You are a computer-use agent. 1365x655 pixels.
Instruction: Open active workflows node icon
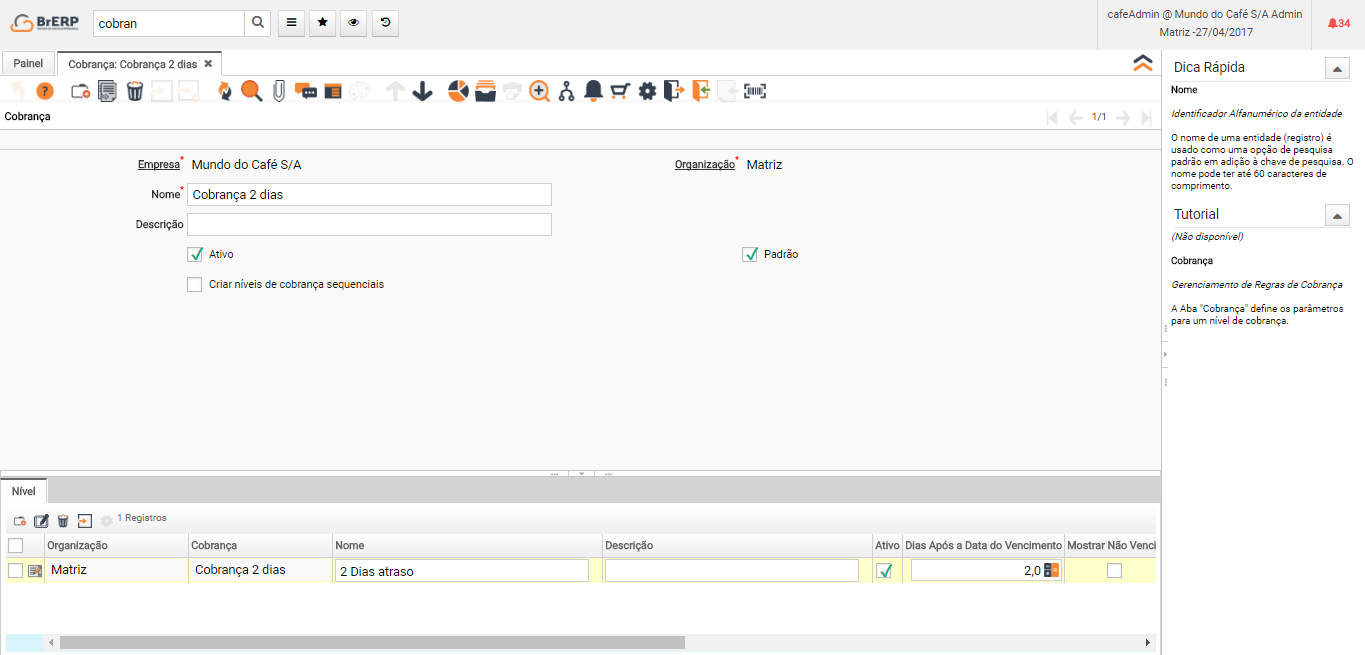[567, 91]
